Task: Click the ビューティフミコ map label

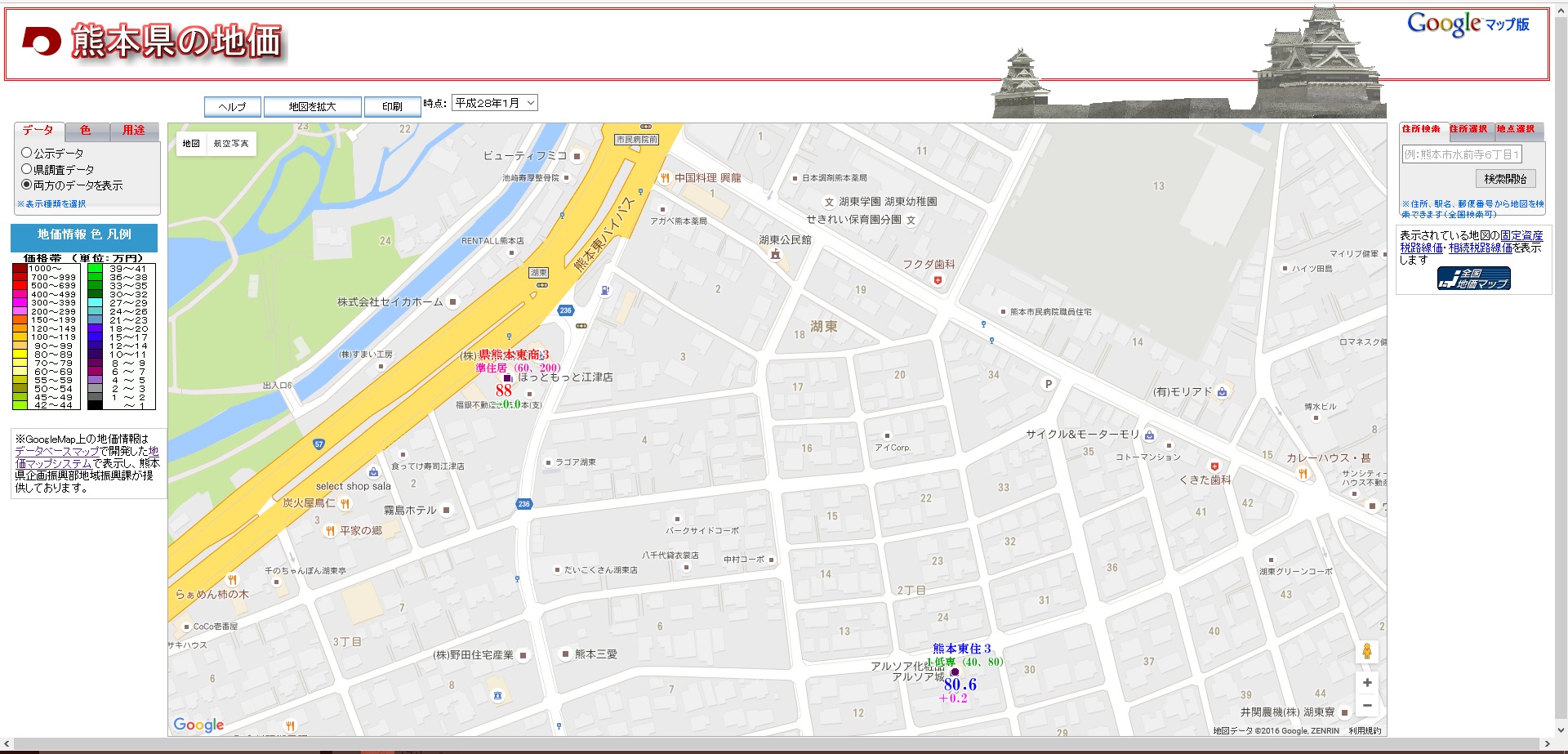Action: pyautogui.click(x=525, y=156)
